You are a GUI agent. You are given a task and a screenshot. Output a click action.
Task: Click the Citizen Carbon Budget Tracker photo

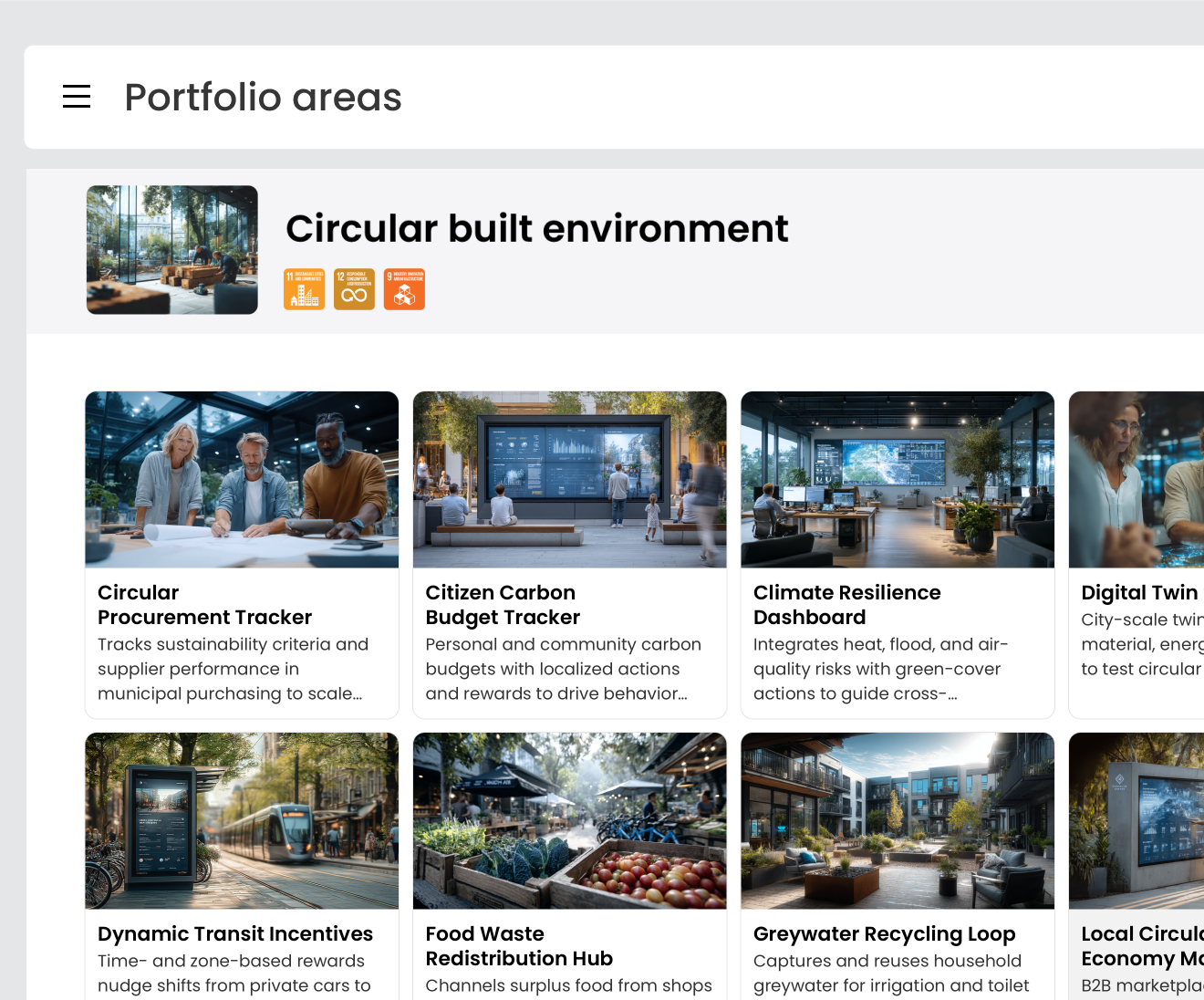(569, 479)
